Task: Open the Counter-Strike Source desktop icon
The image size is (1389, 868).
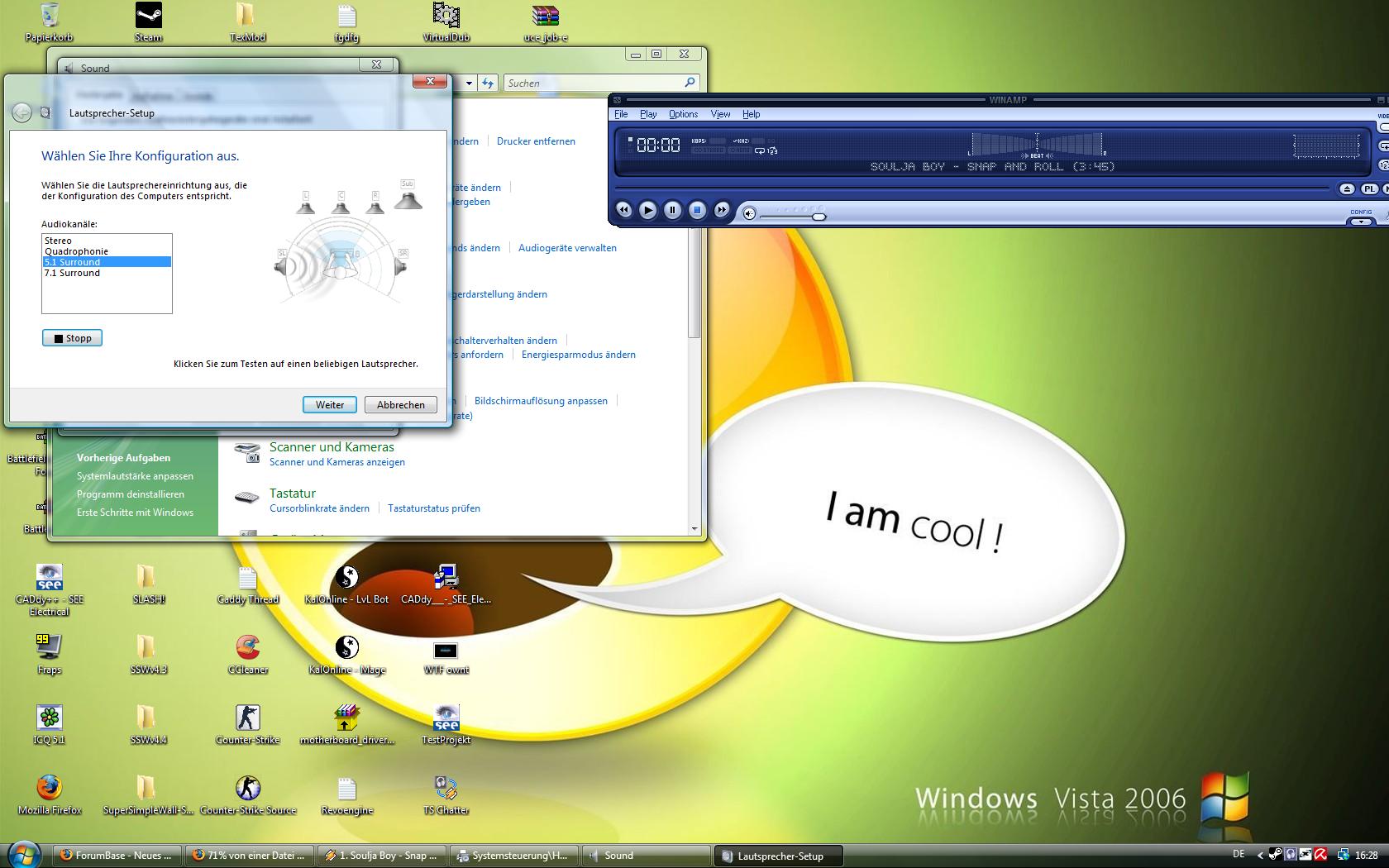Action: click(248, 794)
